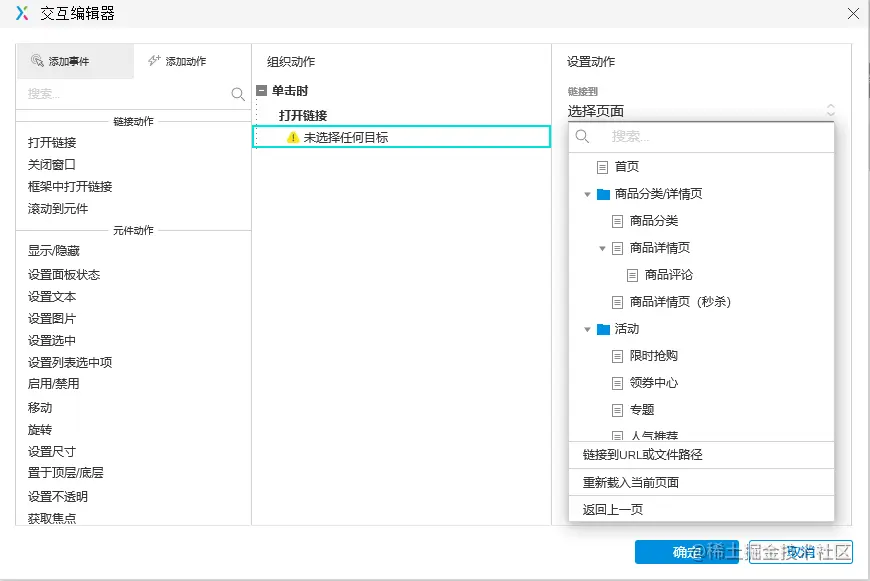Viewport: 870px width, 581px height.
Task: Select the 商品分类/详情页 folder label
Action: coord(659,194)
